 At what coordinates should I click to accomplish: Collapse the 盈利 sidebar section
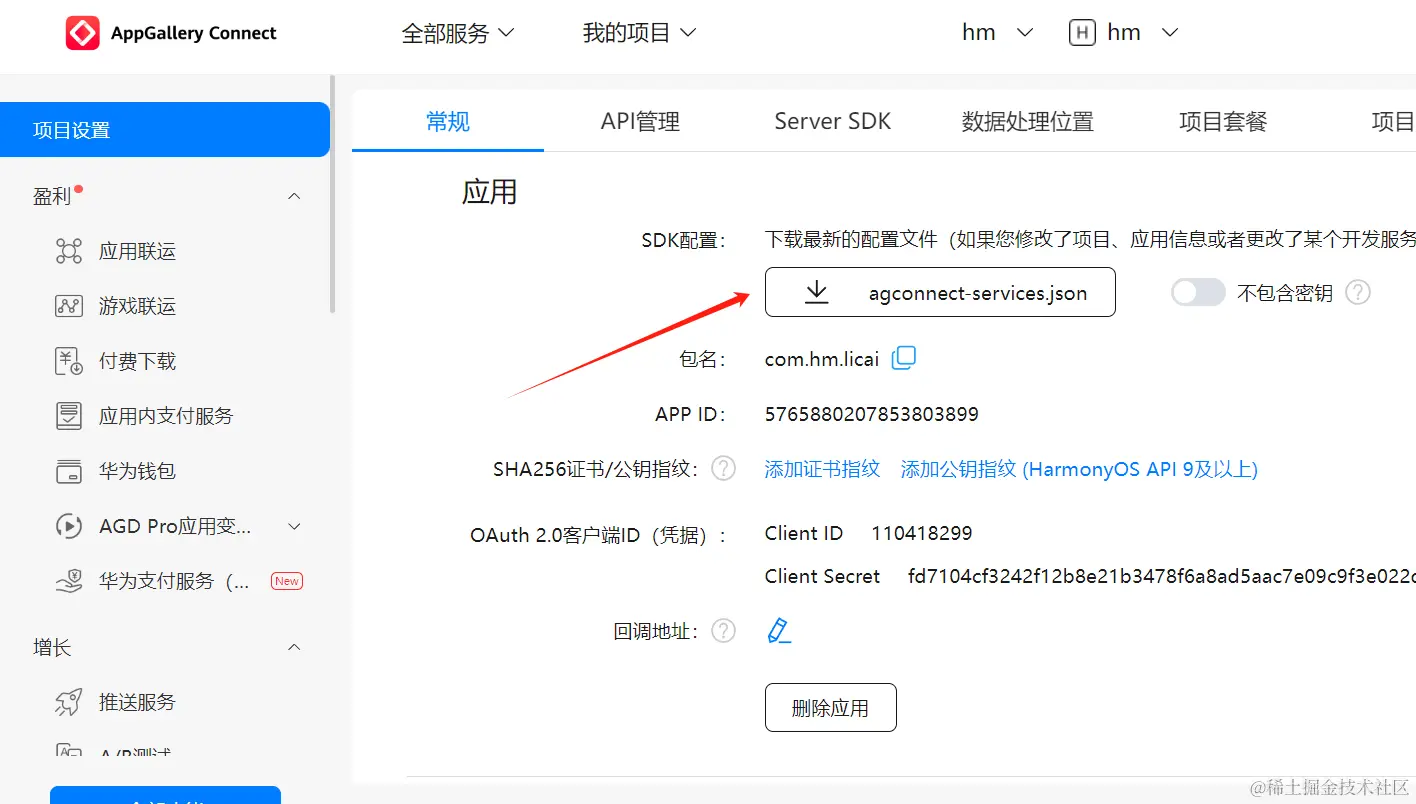[x=294, y=196]
